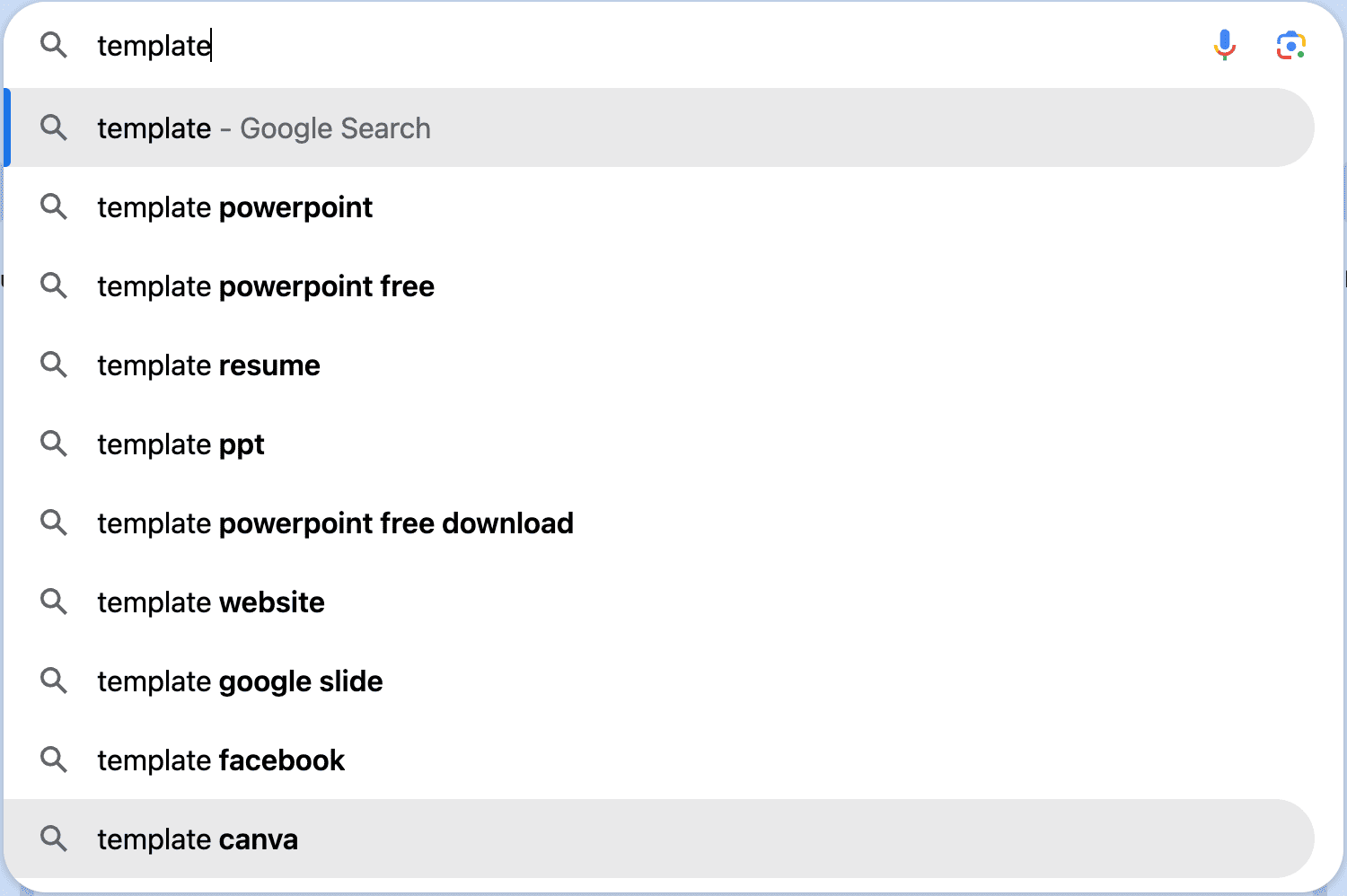Click the search icon beside 'template facebook'
The image size is (1347, 896).
(53, 760)
